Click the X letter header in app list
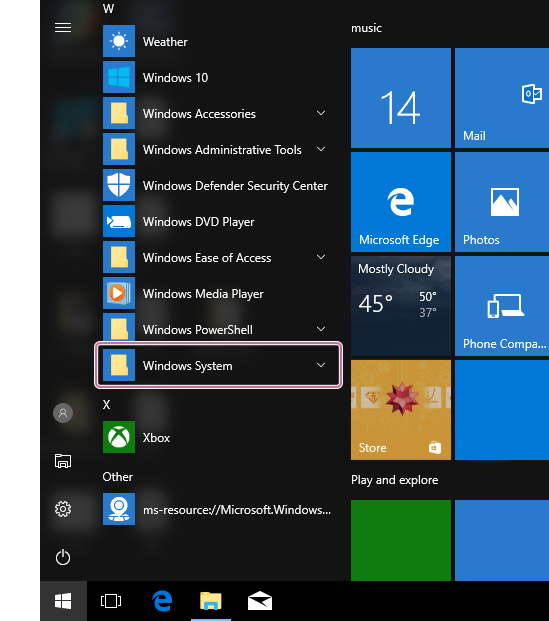The width and height of the screenshot is (549, 621). [106, 404]
